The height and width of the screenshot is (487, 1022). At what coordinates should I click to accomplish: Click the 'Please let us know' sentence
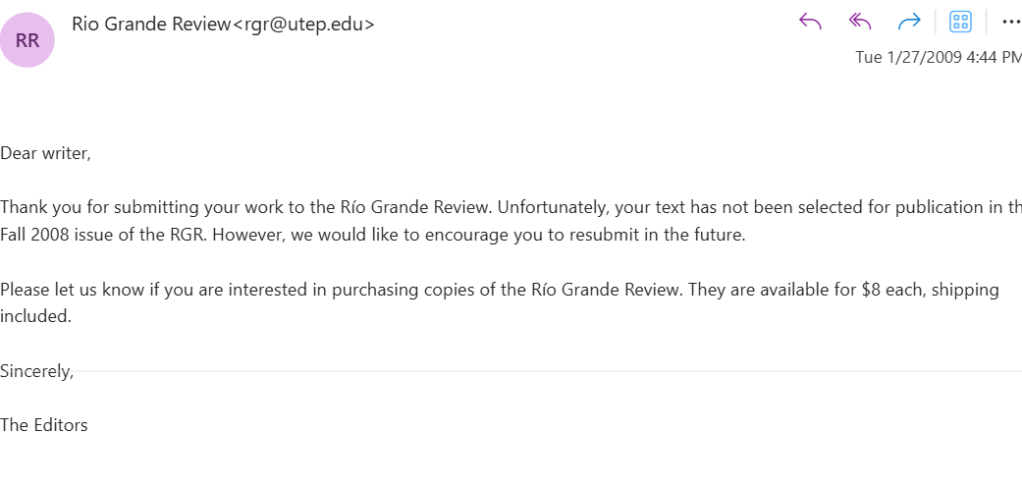point(70,290)
